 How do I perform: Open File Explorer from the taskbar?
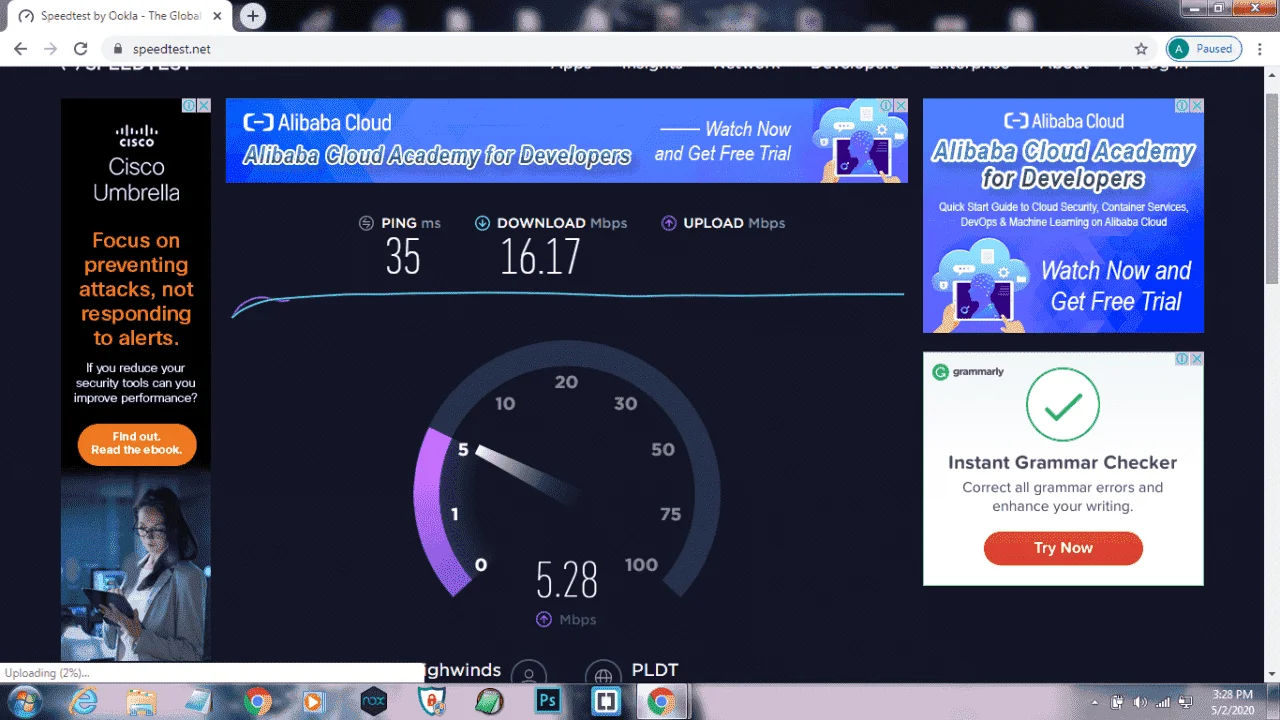click(141, 701)
